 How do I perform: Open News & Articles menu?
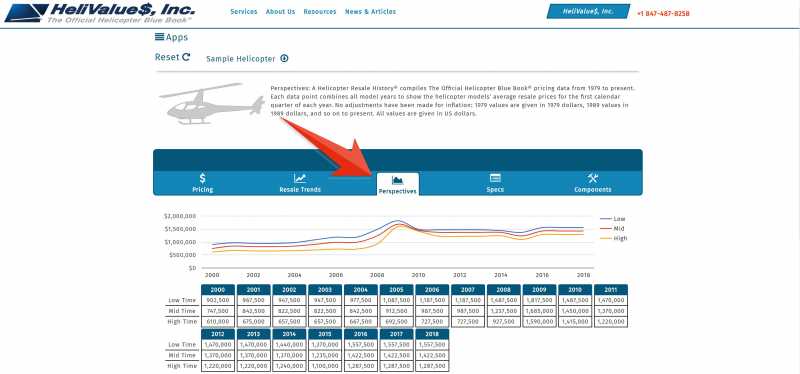(370, 12)
